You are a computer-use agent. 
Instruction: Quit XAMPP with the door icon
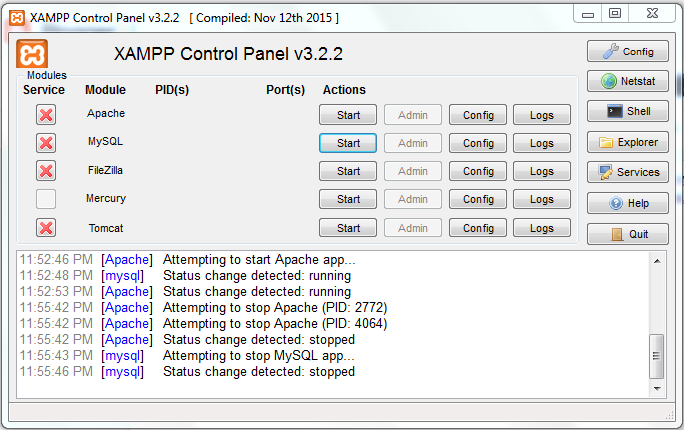pyautogui.click(x=627, y=234)
